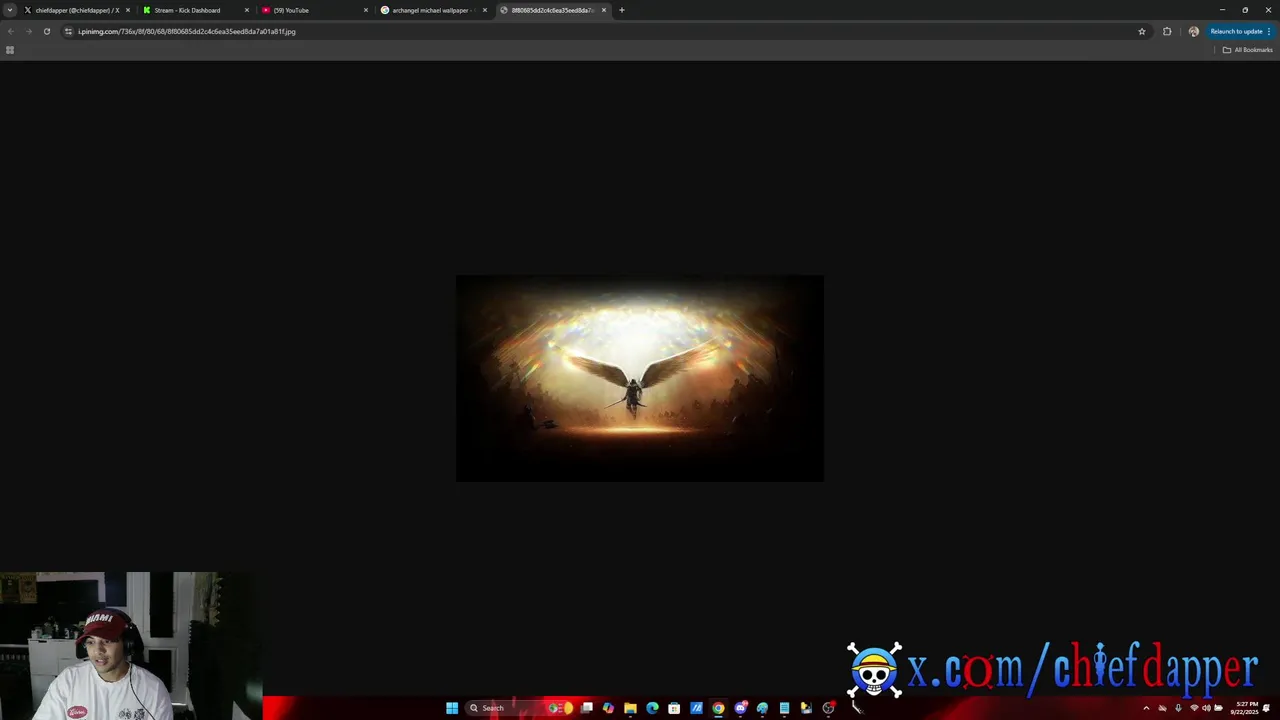Open the Apps grid icon in bookmarks bar
1280x720 pixels.
[10, 50]
